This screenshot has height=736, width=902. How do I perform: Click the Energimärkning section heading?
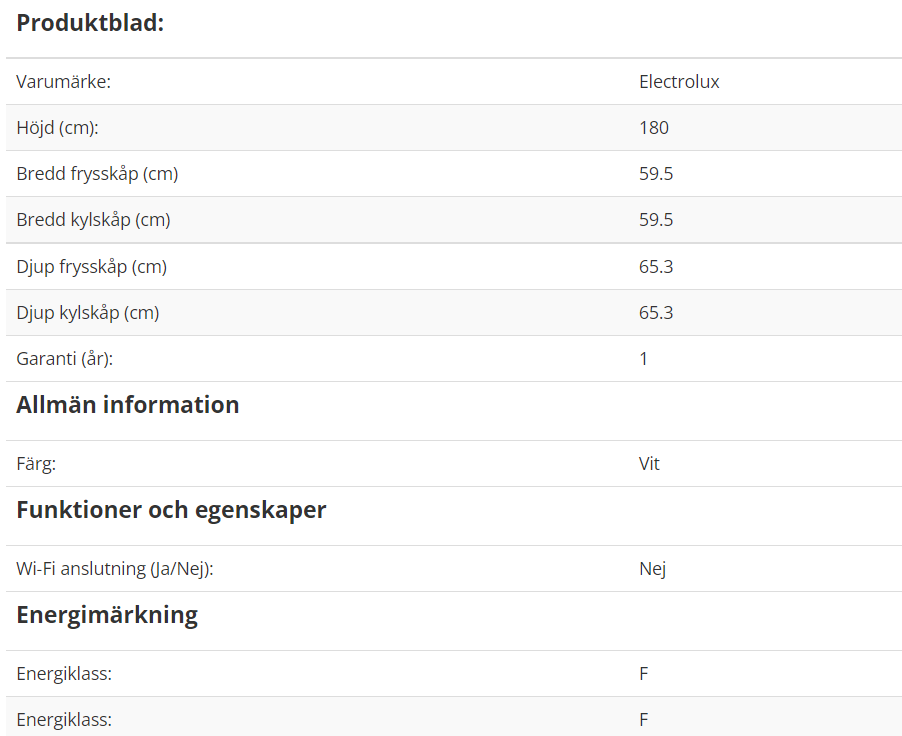coord(107,615)
